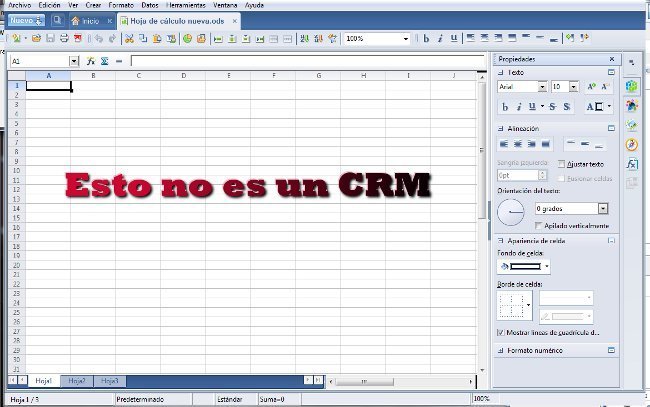Screen dimensions: 650x407
Task: Open the font size 10 dropdown
Action: pos(574,87)
